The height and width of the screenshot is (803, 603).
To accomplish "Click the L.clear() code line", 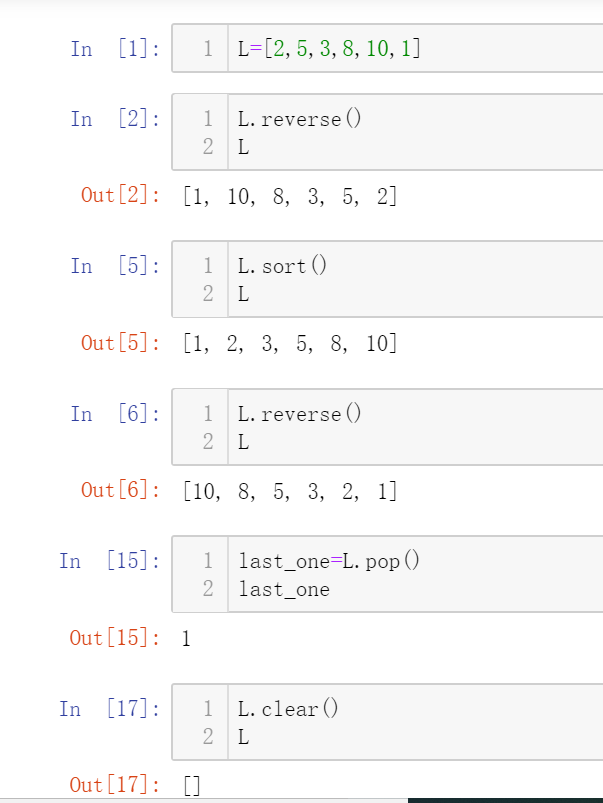I will [x=289, y=709].
